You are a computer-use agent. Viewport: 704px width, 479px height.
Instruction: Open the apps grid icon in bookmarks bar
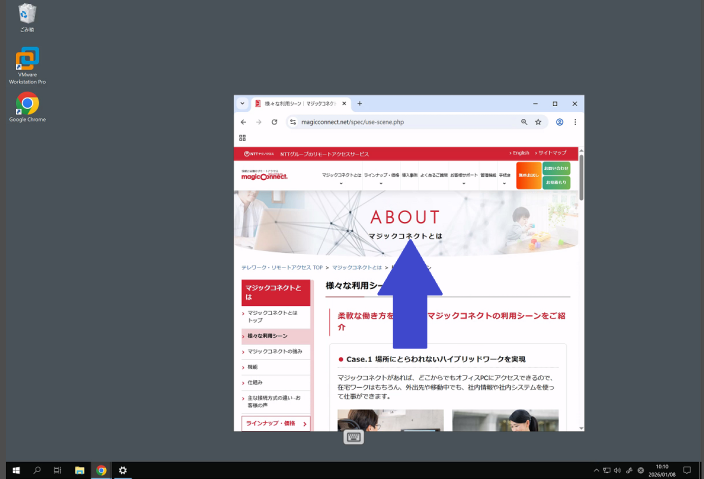(x=242, y=138)
